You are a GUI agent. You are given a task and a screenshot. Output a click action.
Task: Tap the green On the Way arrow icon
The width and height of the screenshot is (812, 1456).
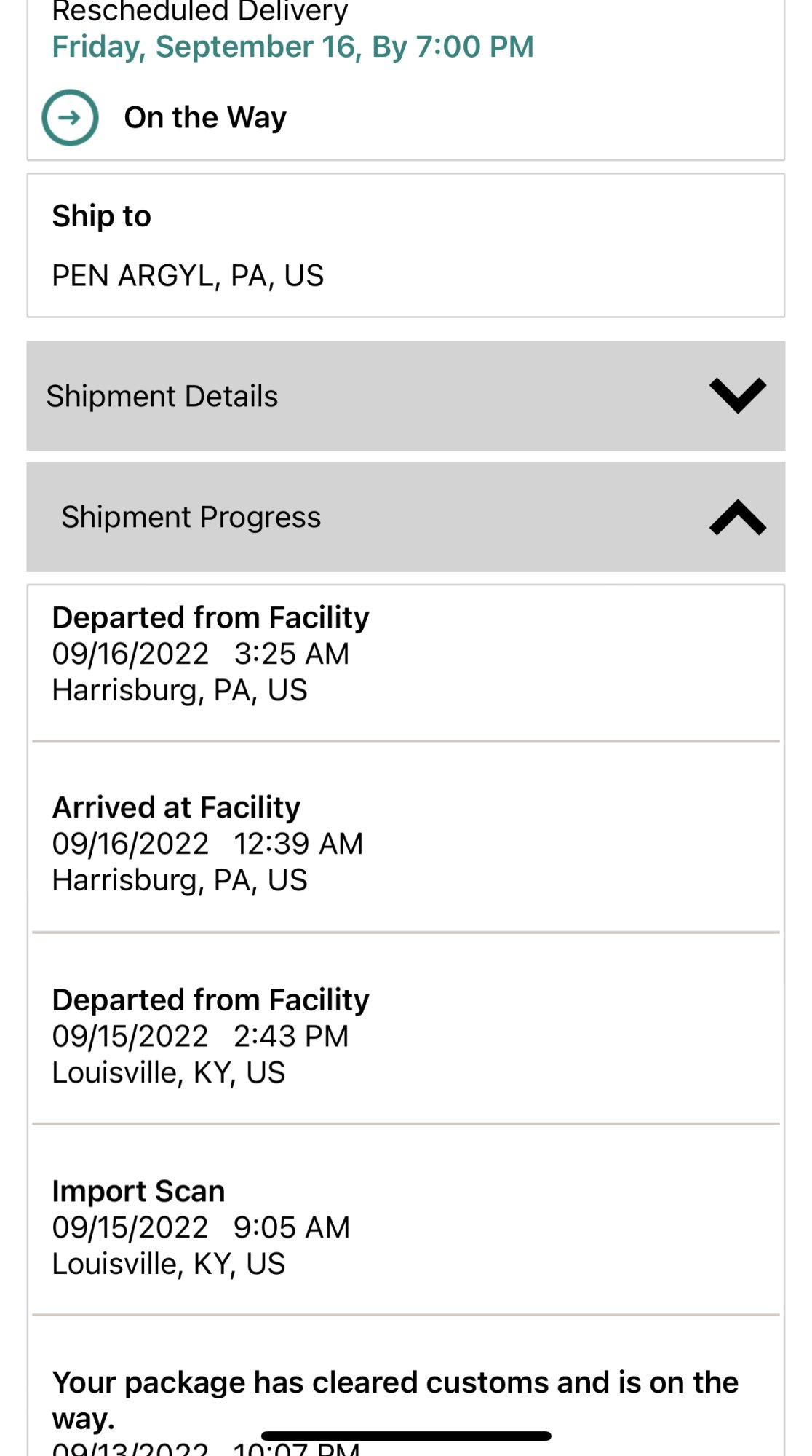(x=70, y=117)
